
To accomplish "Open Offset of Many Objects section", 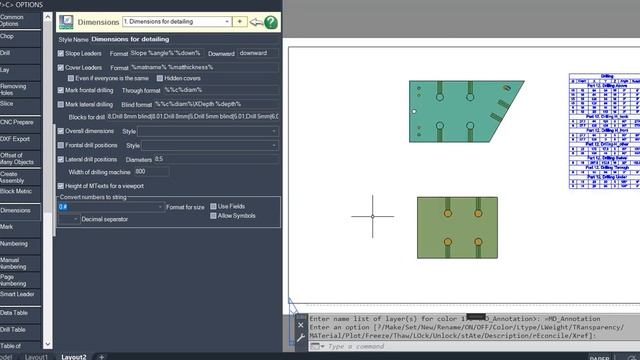I will coord(20,158).
